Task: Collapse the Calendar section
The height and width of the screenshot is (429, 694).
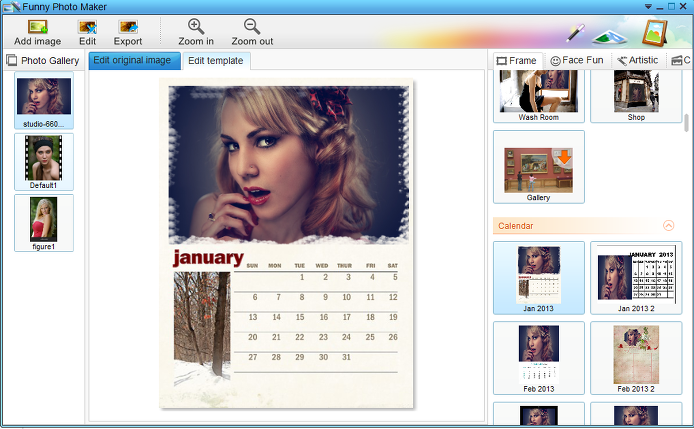Action: [668, 225]
